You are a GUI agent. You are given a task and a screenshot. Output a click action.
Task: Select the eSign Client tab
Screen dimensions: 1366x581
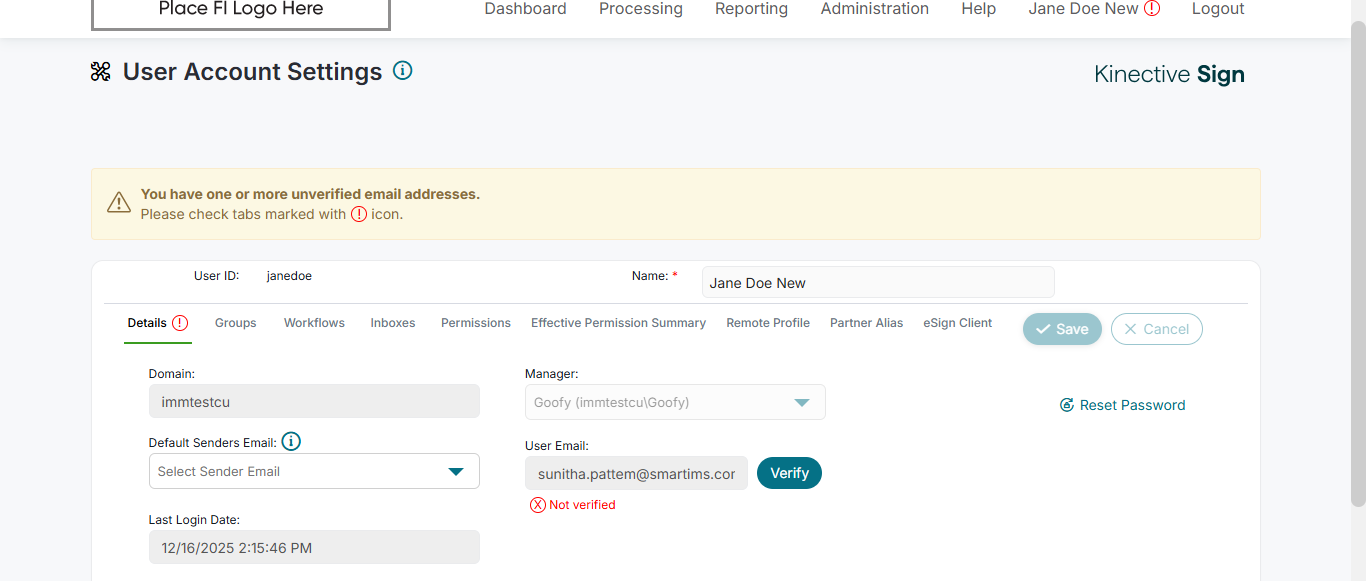(957, 323)
